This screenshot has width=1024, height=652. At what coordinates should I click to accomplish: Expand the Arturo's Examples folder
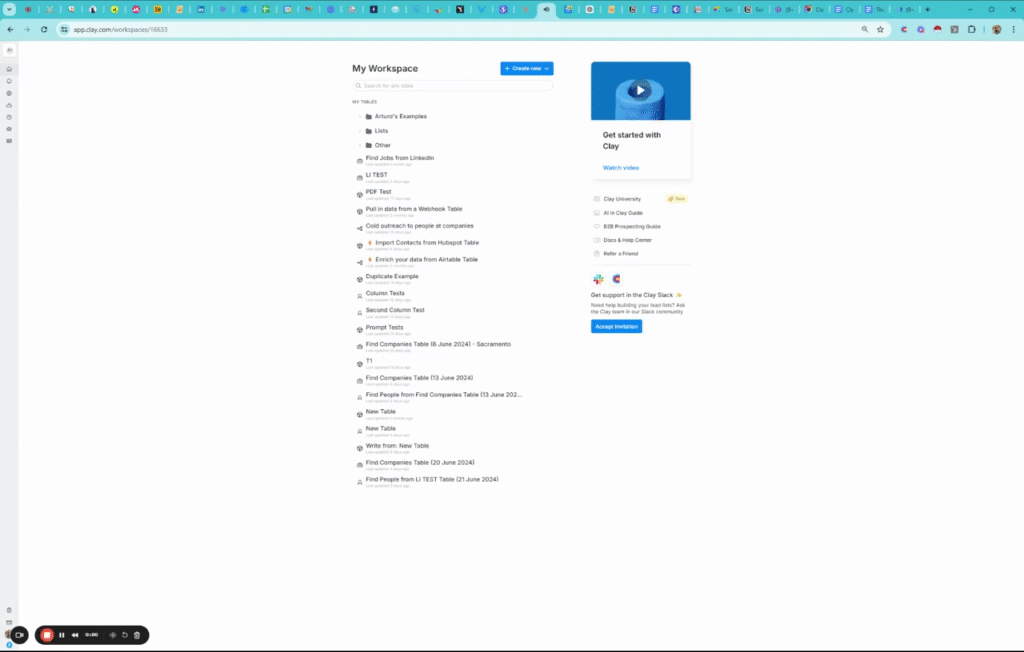(360, 117)
